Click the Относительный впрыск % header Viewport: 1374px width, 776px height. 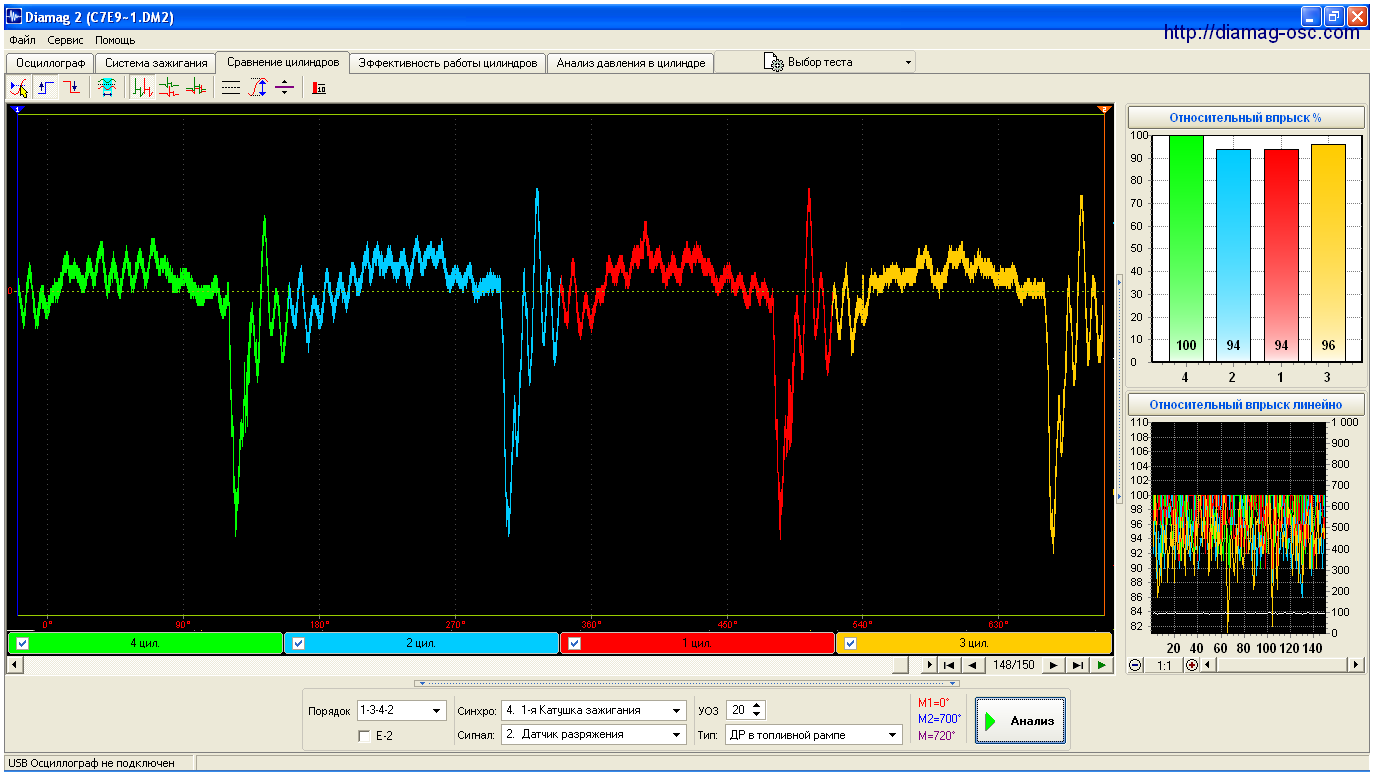[x=1245, y=118]
